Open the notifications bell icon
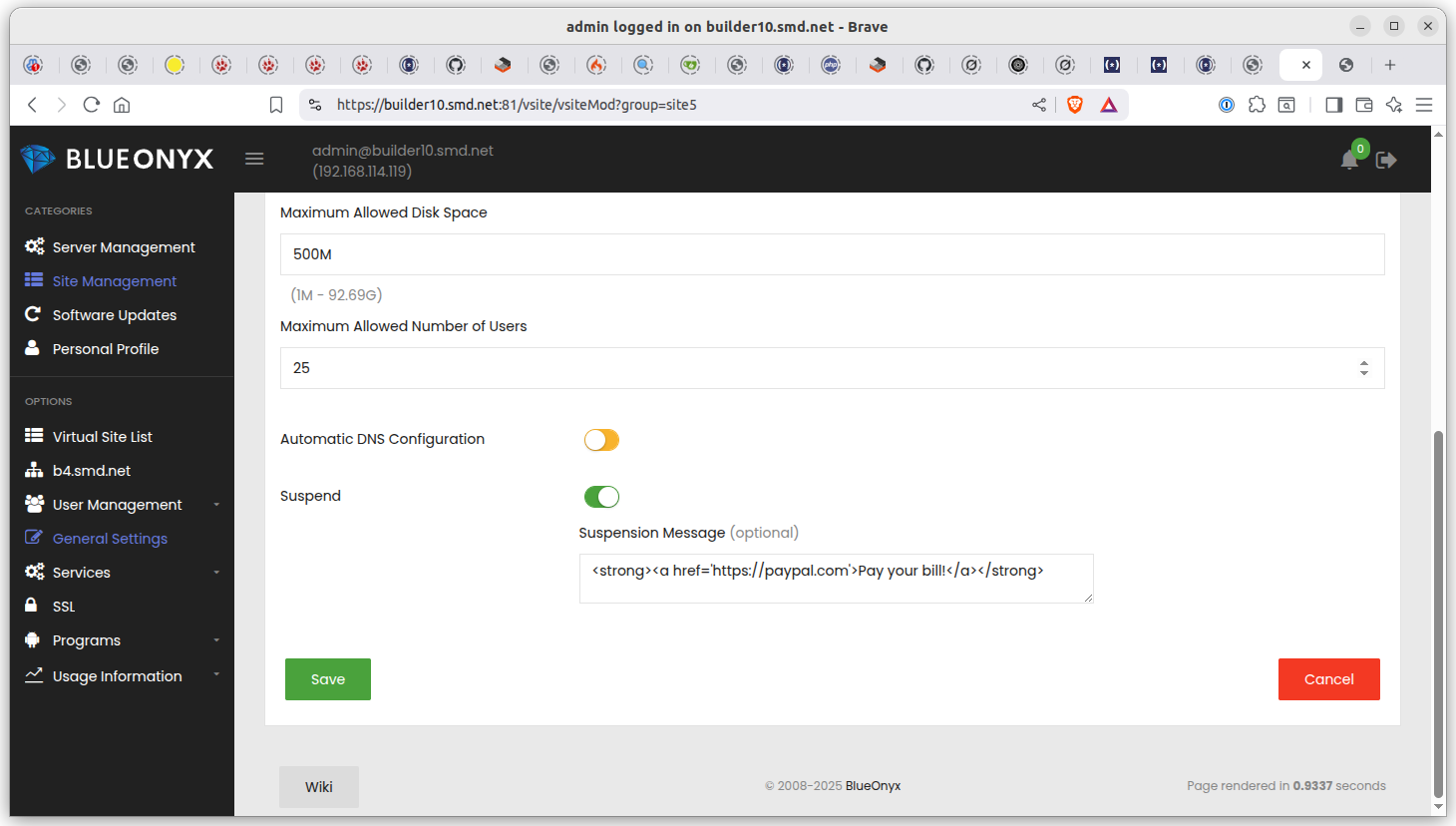 1349,160
